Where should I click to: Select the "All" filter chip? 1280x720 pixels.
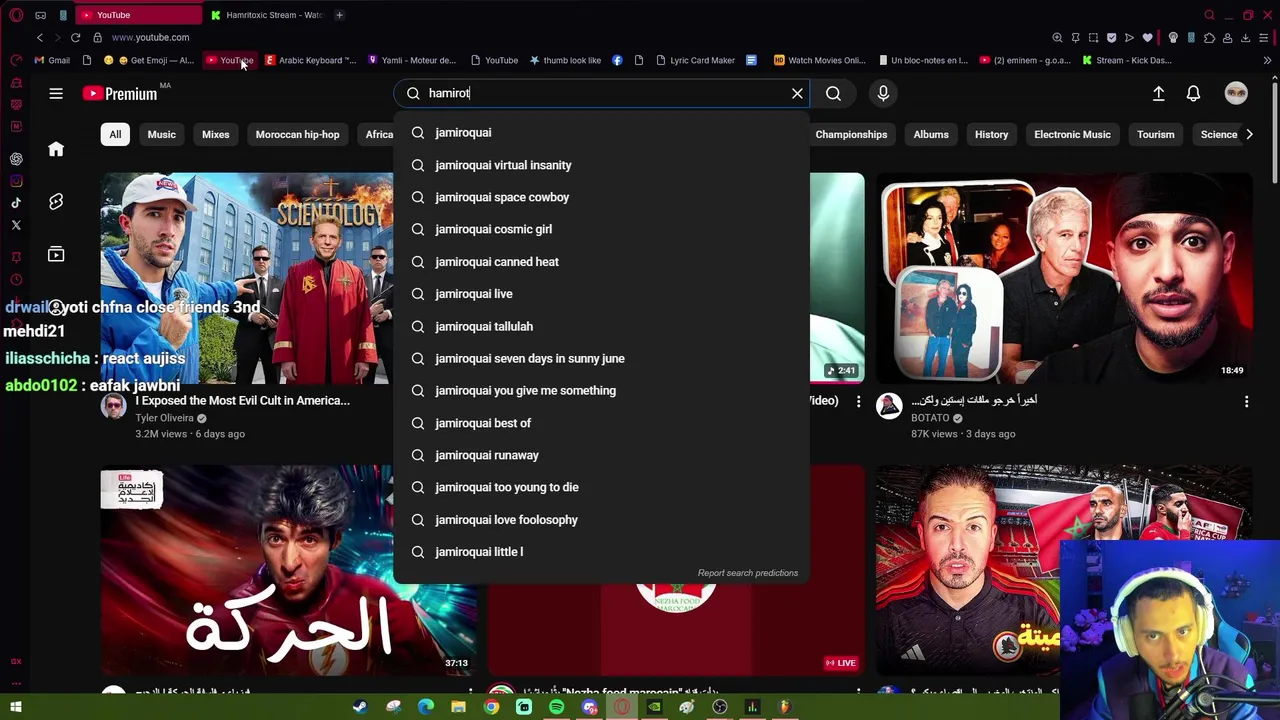pyautogui.click(x=115, y=134)
